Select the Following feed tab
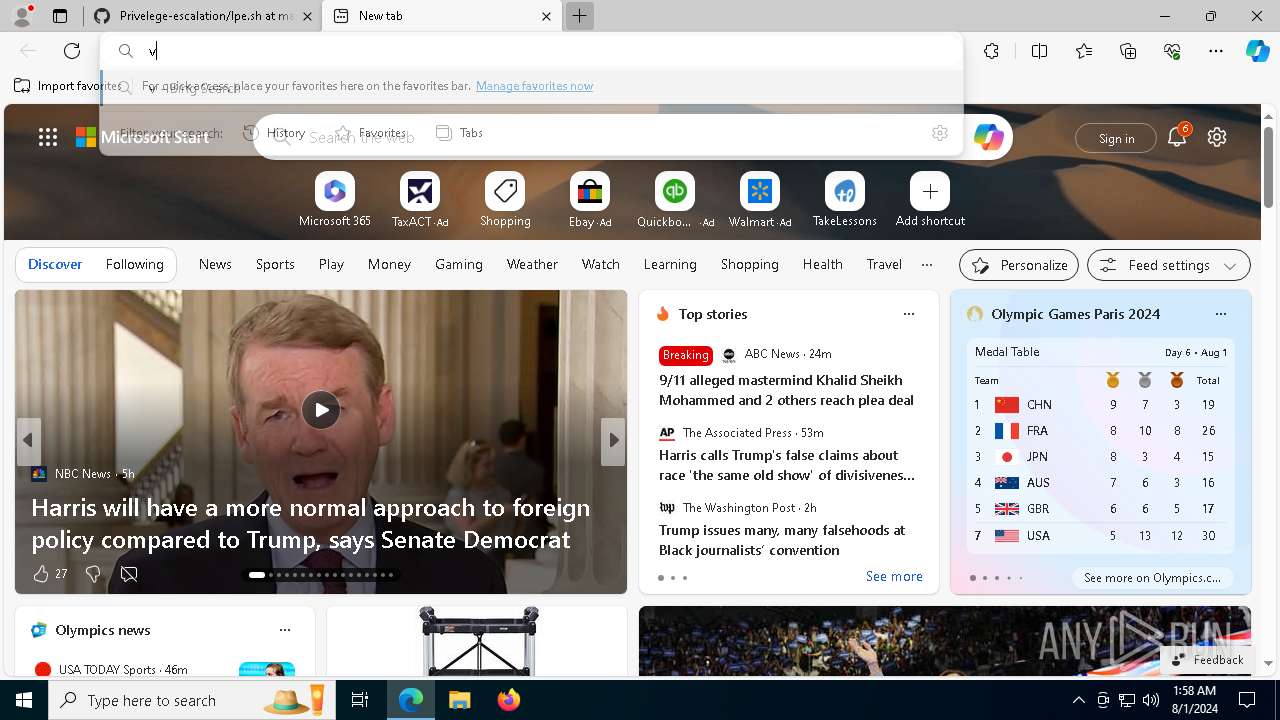The height and width of the screenshot is (720, 1280). point(135,265)
